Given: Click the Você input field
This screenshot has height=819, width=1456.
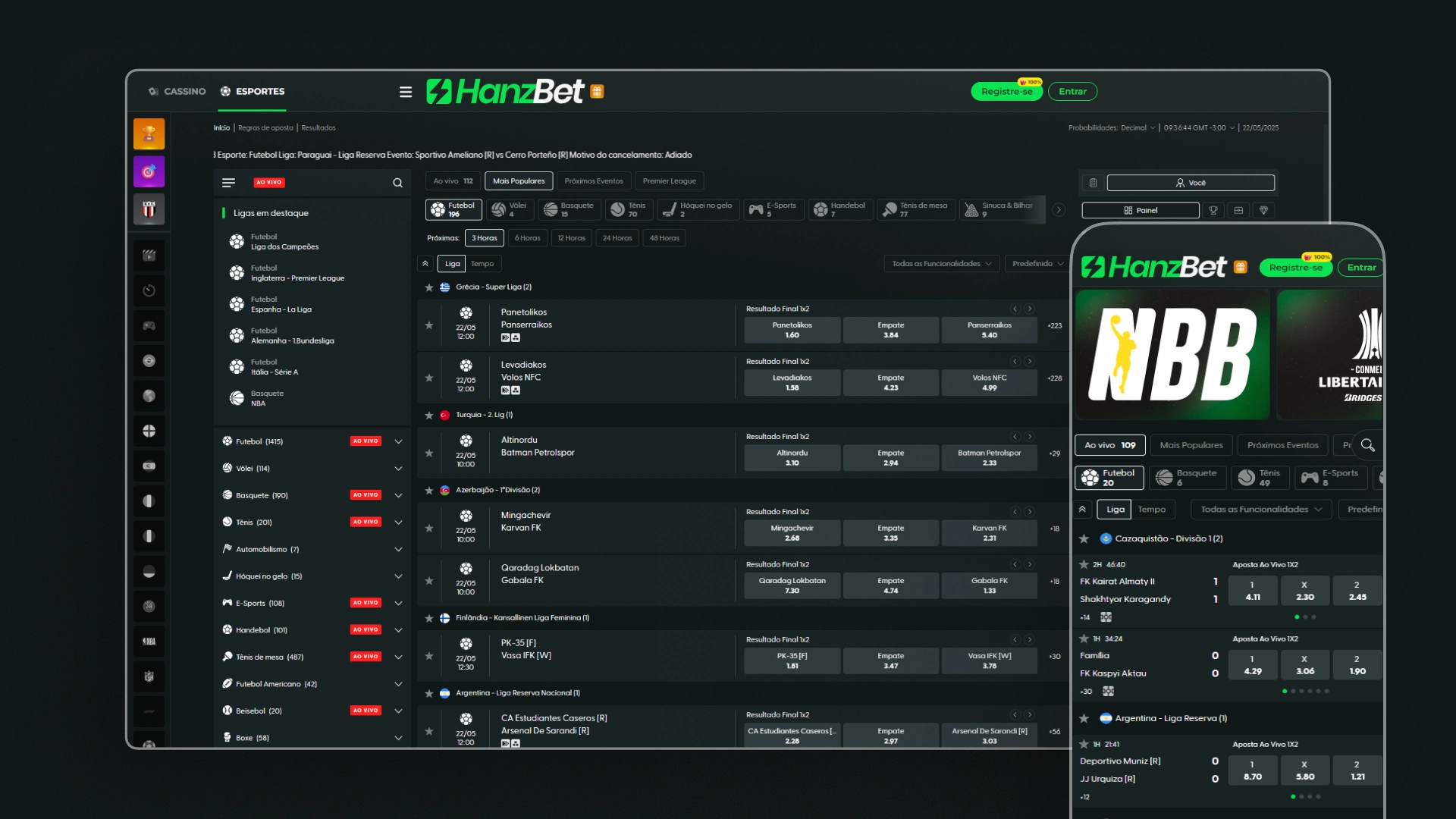Looking at the screenshot, I should (1191, 183).
